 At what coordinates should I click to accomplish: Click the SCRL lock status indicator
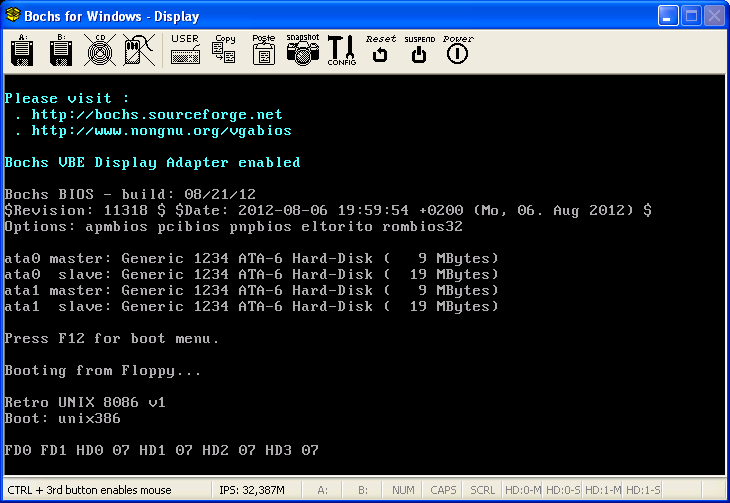(482, 490)
